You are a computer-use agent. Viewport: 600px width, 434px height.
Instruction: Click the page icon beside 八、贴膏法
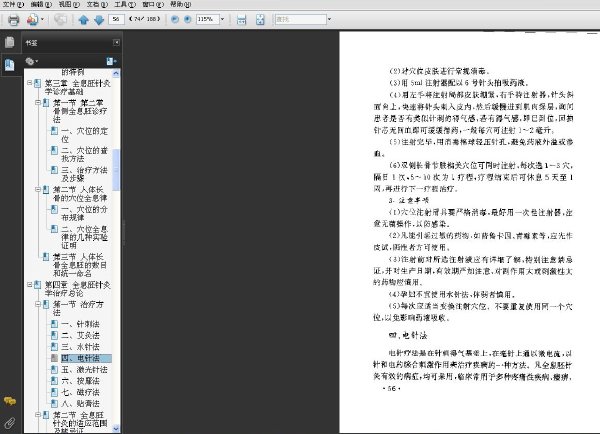tap(54, 403)
